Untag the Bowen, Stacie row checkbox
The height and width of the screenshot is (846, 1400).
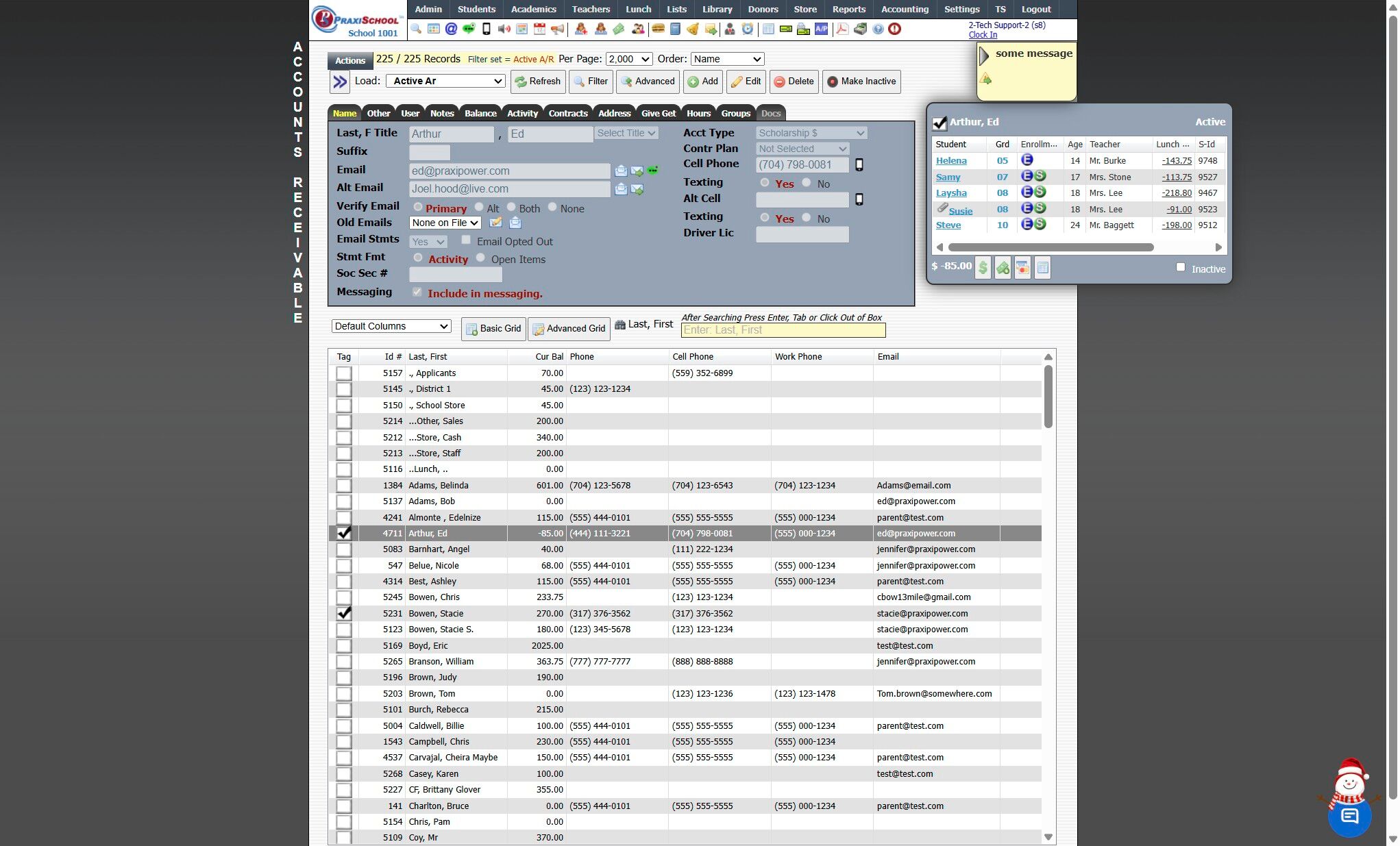(344, 613)
